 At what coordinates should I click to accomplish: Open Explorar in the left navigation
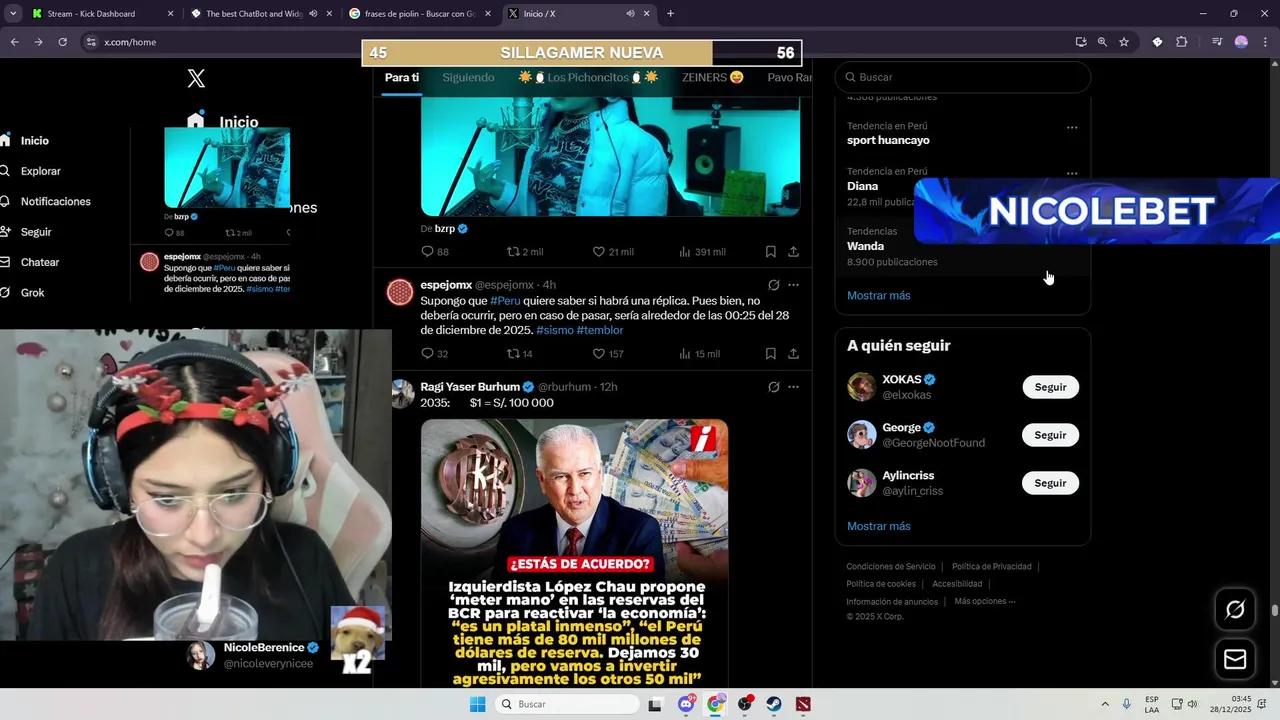pos(40,171)
